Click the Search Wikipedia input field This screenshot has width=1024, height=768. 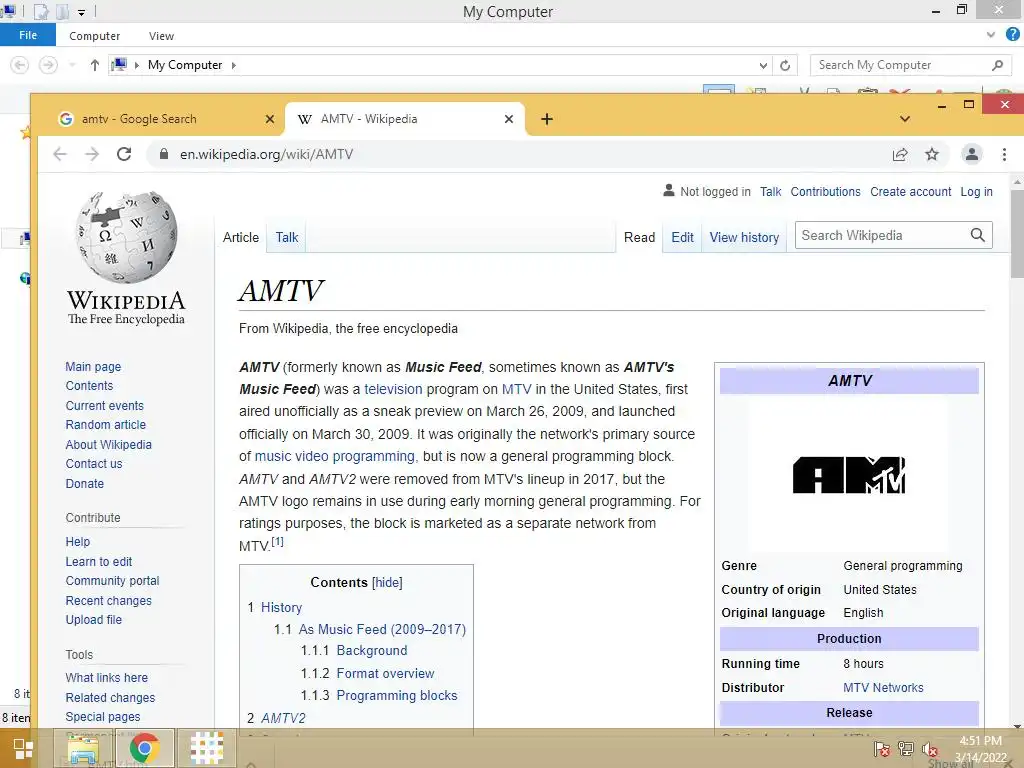882,235
